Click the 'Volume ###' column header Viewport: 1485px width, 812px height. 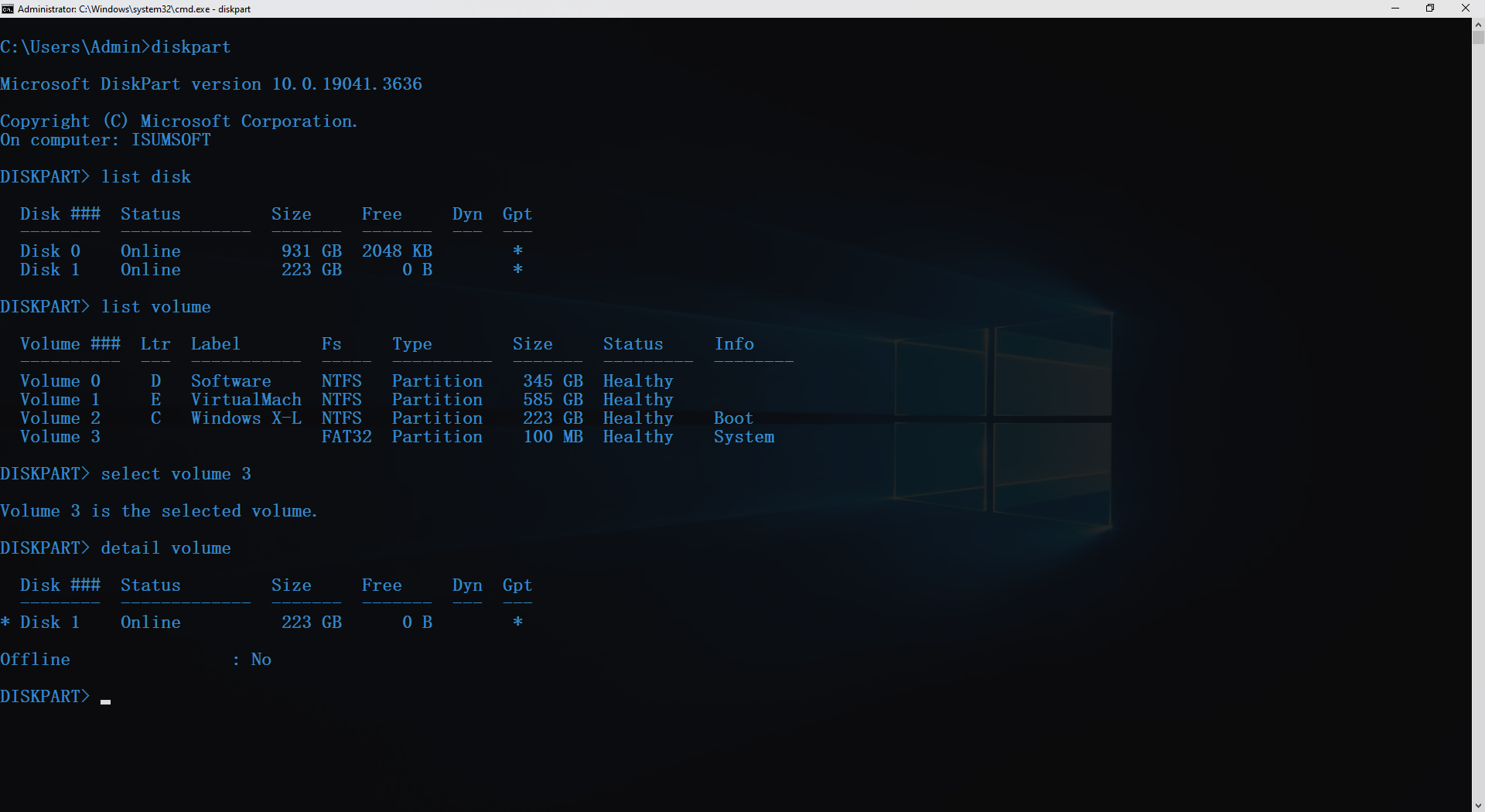(70, 344)
